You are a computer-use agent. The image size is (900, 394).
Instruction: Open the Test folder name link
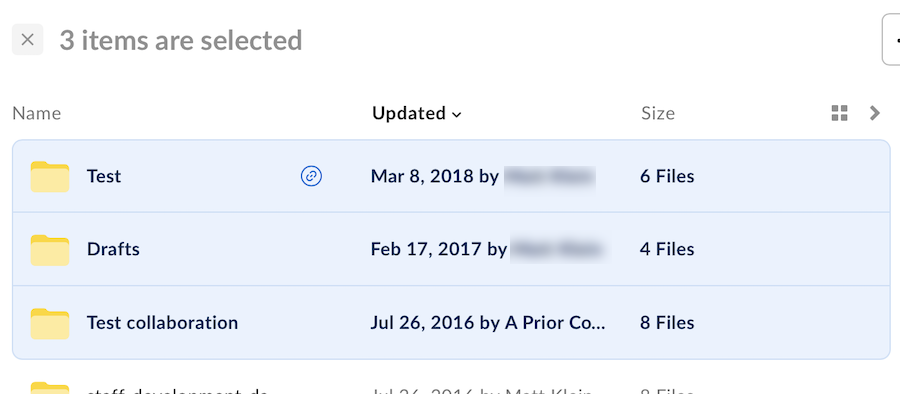click(104, 176)
